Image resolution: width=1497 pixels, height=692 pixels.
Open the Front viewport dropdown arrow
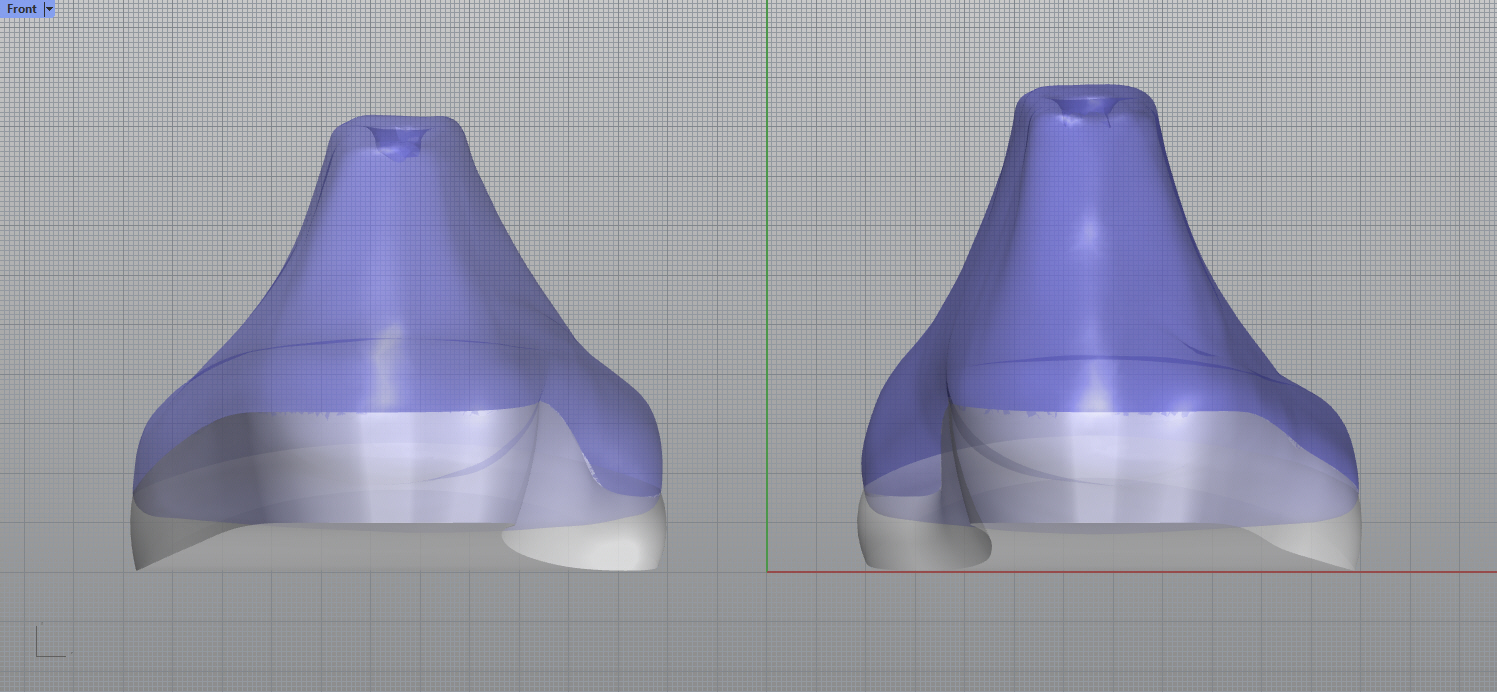coord(49,8)
